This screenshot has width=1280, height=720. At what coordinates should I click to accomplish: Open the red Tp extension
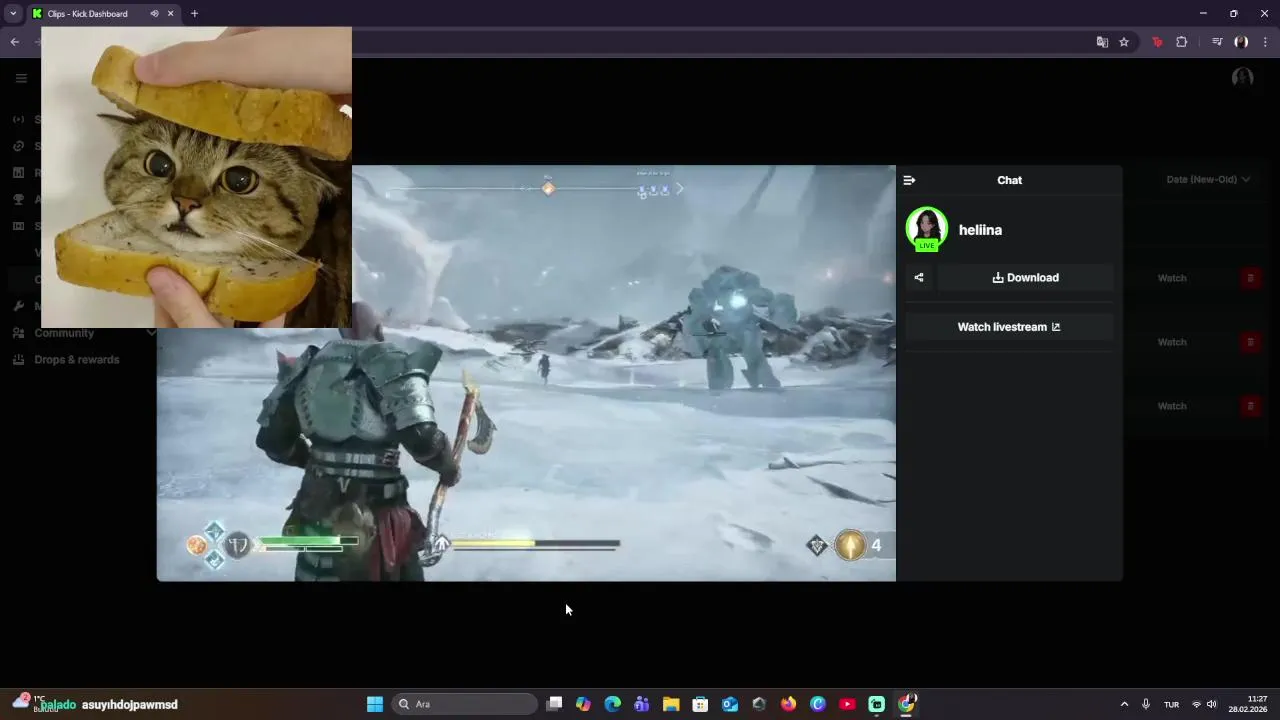tap(1158, 42)
